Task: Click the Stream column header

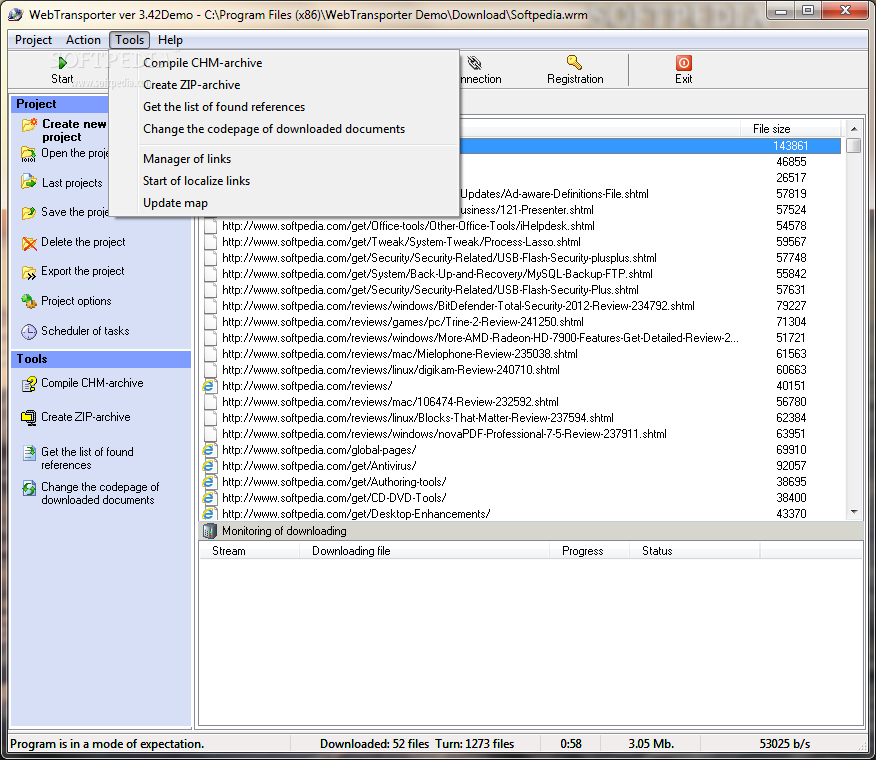Action: [249, 551]
